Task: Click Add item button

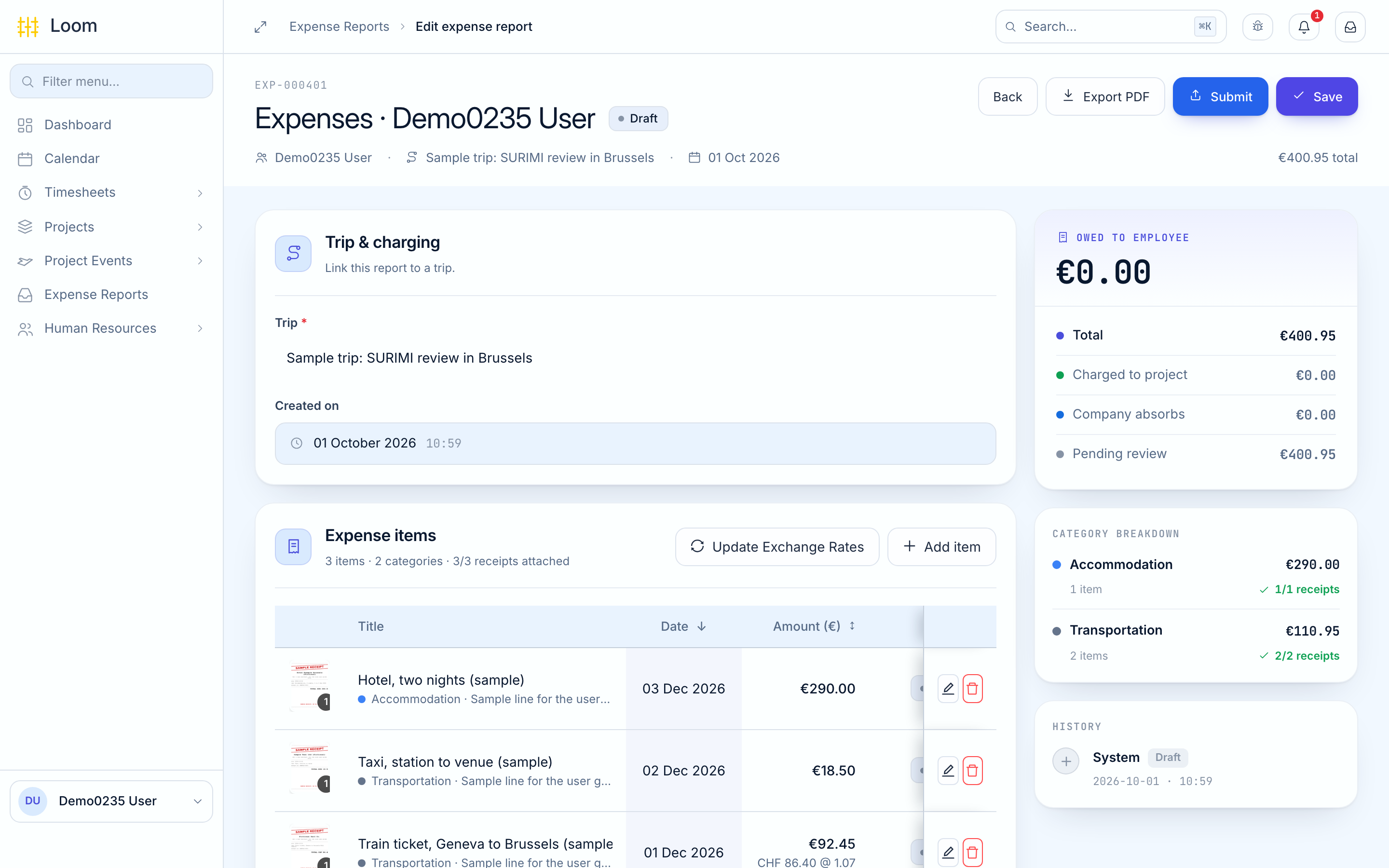Action: [941, 546]
